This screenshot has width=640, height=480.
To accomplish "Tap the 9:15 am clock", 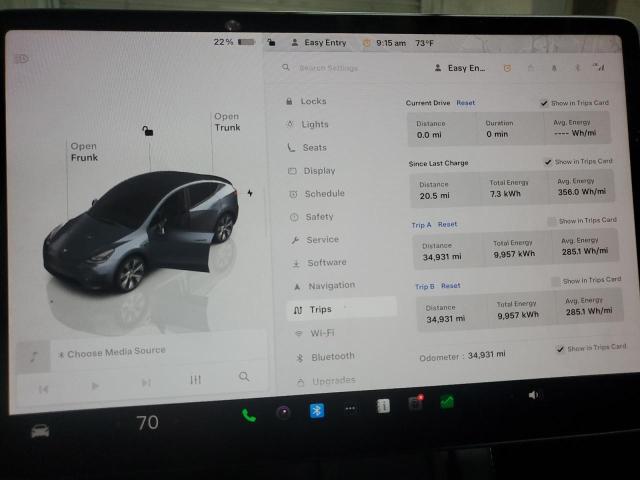I will pyautogui.click(x=391, y=43).
